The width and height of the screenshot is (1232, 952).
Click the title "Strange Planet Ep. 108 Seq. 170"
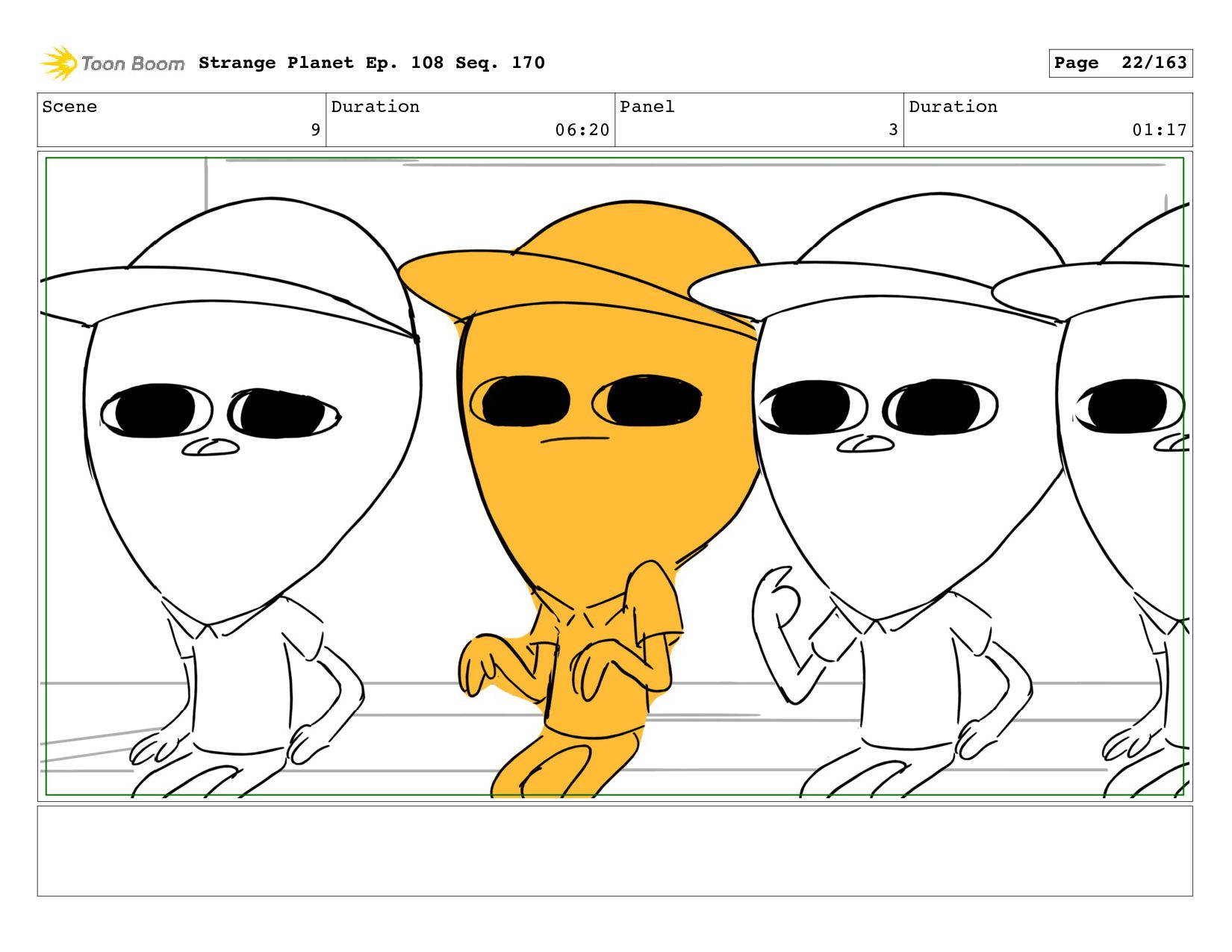click(x=372, y=63)
